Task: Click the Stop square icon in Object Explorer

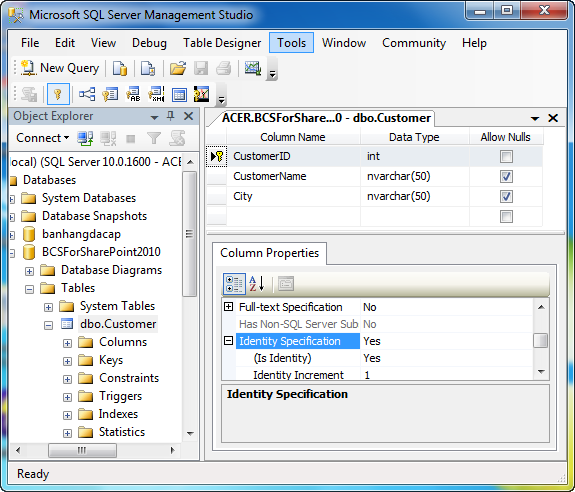Action: 131,139
